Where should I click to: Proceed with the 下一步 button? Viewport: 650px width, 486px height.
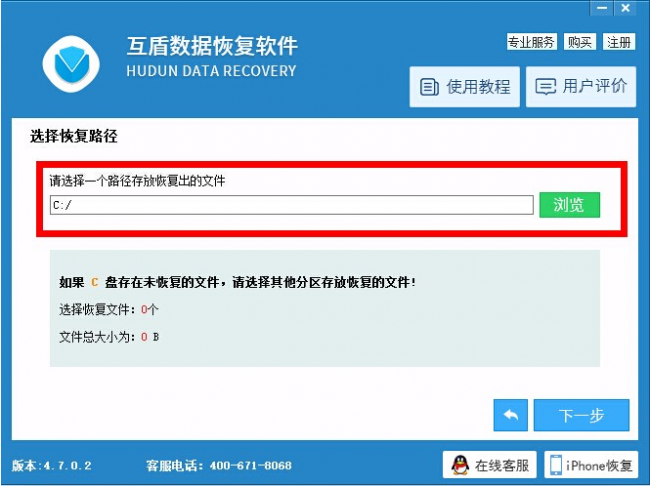581,415
